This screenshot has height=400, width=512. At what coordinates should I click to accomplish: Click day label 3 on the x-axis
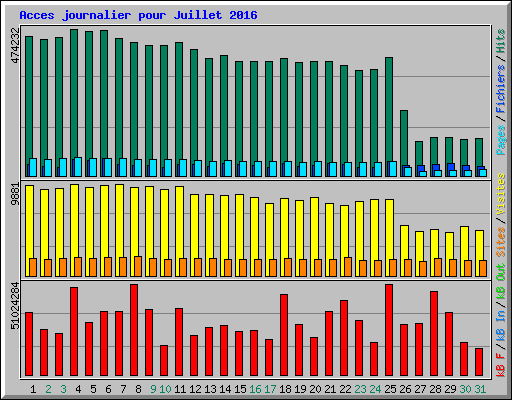(x=63, y=389)
